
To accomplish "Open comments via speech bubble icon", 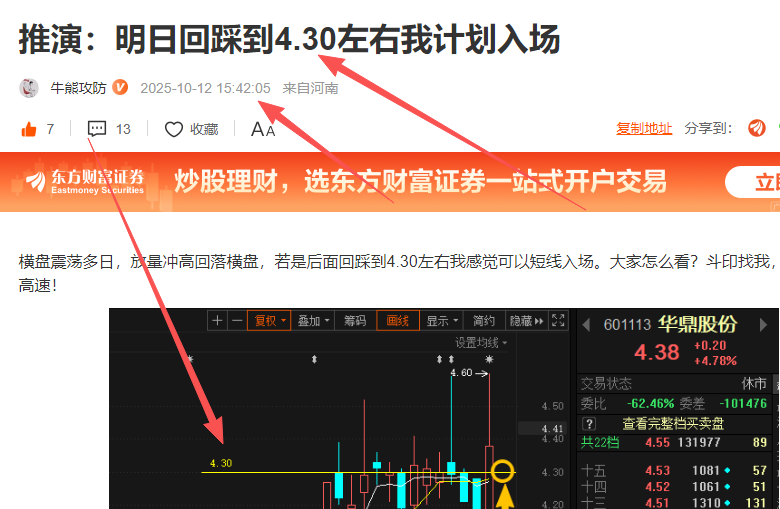I will pos(97,129).
